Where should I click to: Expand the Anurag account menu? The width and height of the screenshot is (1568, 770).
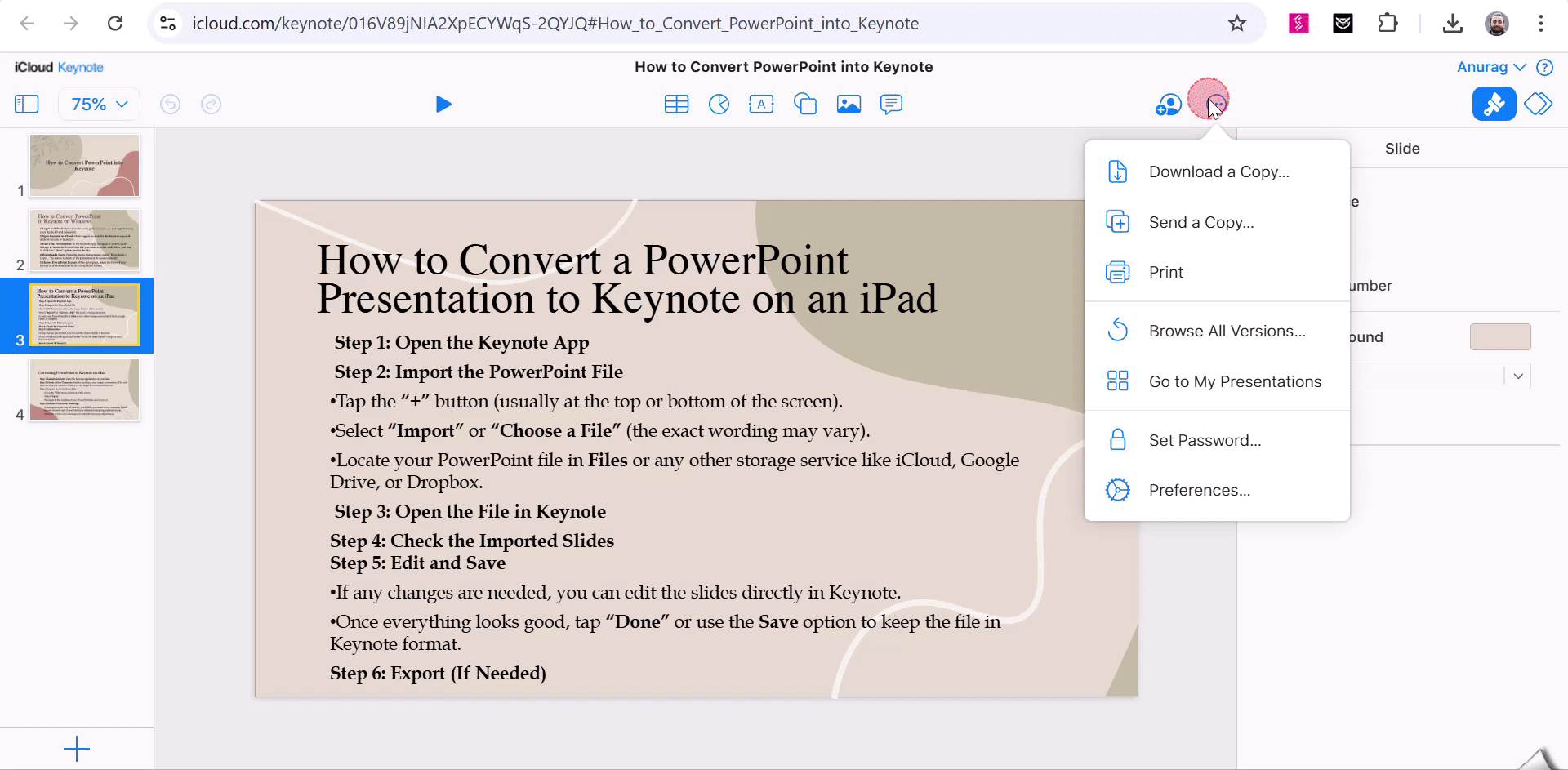[1492, 66]
